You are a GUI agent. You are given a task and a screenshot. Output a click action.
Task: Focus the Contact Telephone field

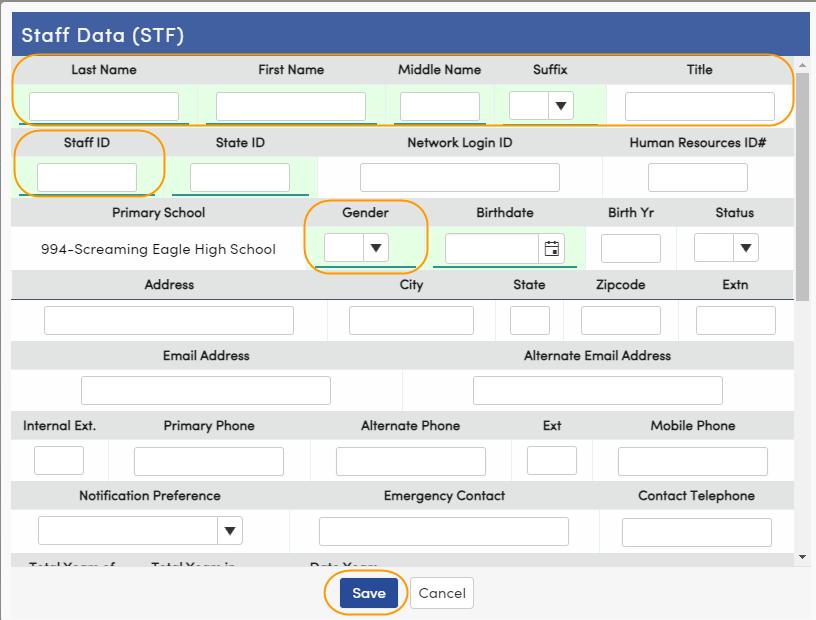click(x=697, y=532)
